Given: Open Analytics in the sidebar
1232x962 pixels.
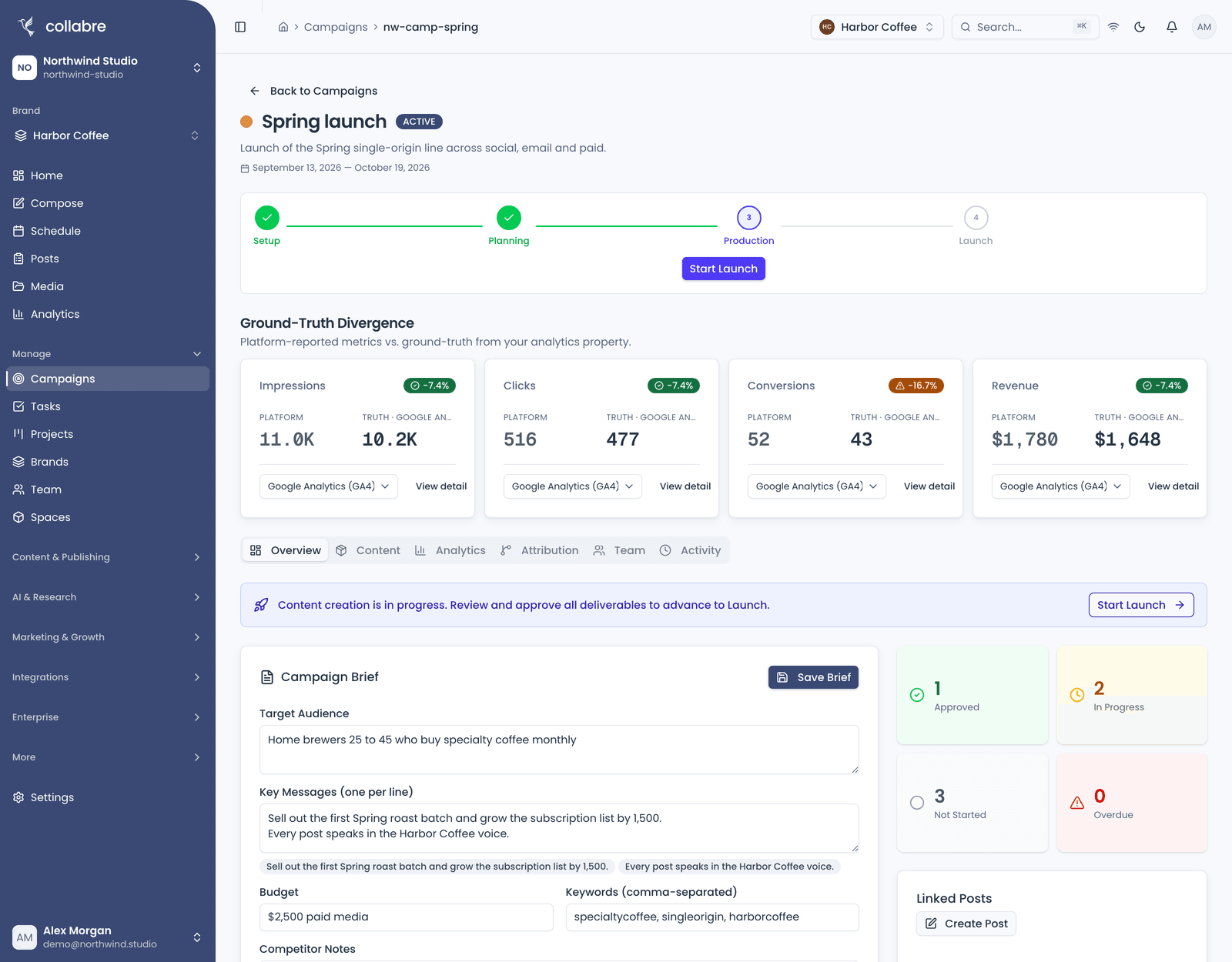Looking at the screenshot, I should point(108,314).
